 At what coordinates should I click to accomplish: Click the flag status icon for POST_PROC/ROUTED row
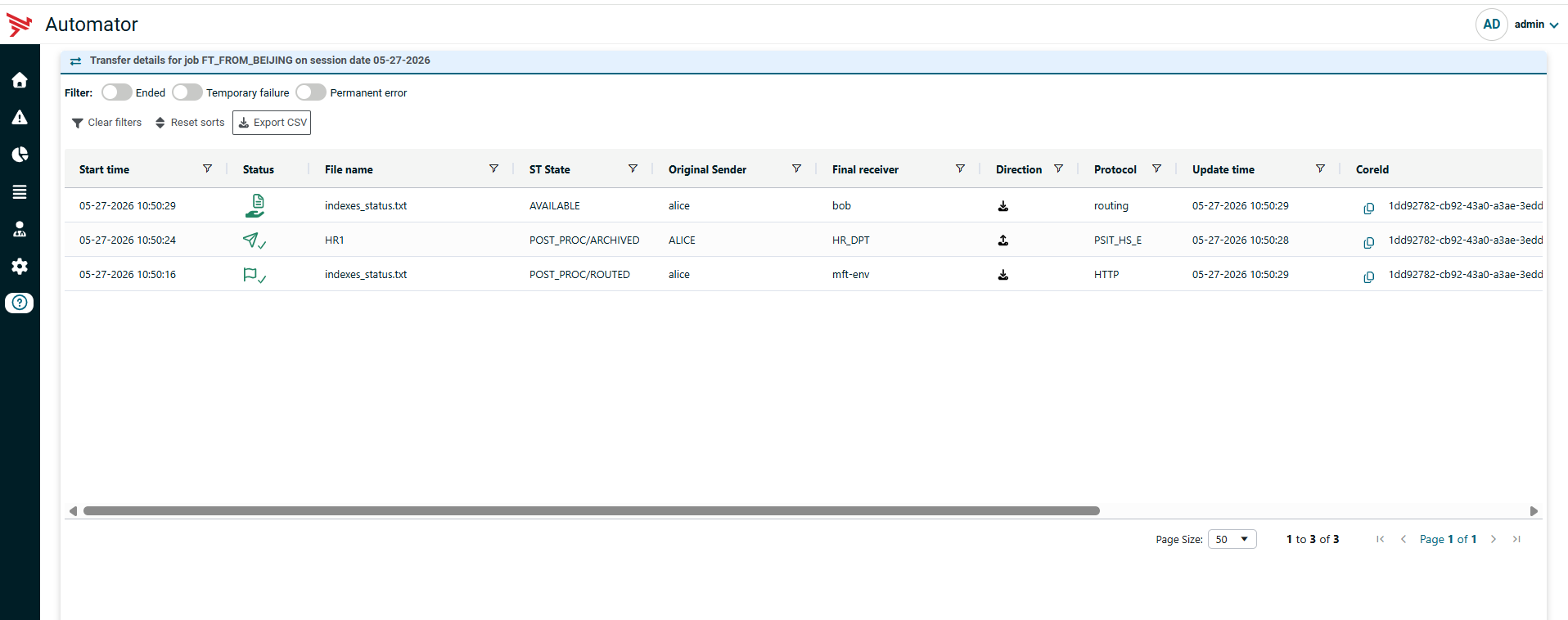coord(255,276)
